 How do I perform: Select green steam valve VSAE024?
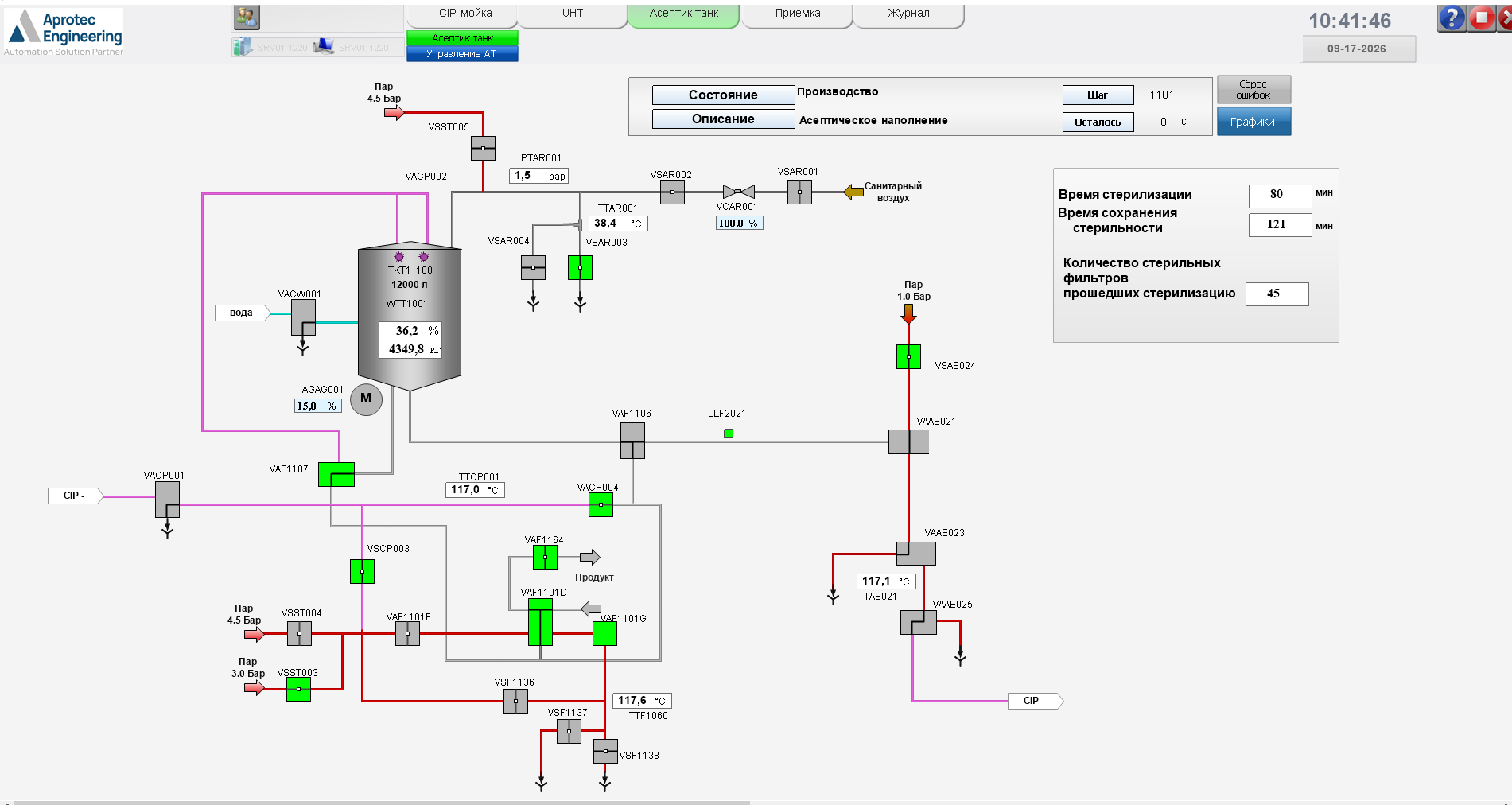tap(908, 356)
